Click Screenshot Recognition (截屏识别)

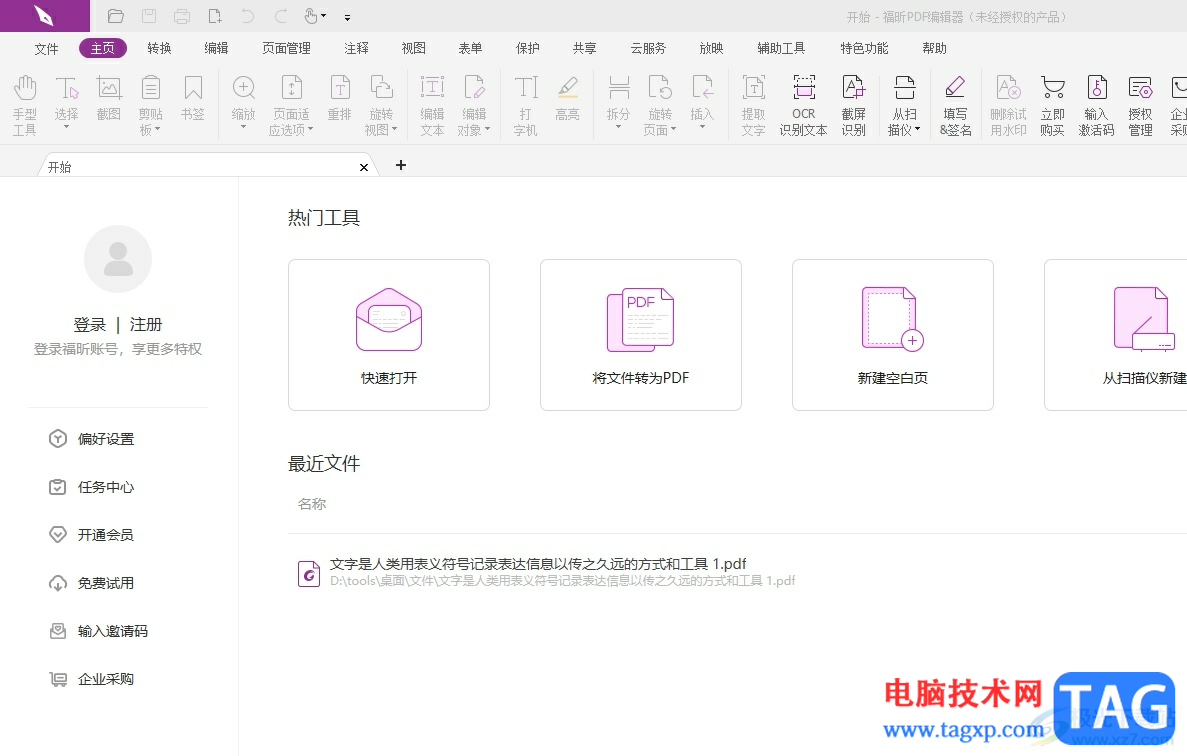854,105
